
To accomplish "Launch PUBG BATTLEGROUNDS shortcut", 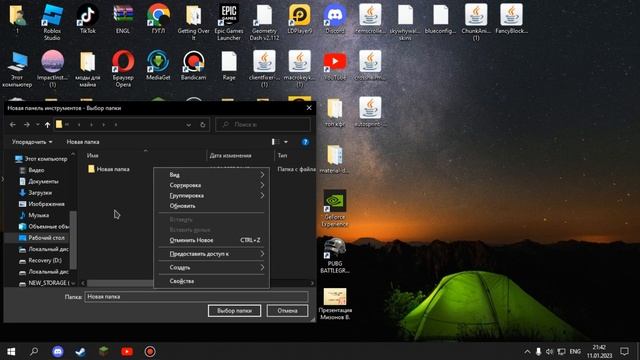I will (x=335, y=255).
